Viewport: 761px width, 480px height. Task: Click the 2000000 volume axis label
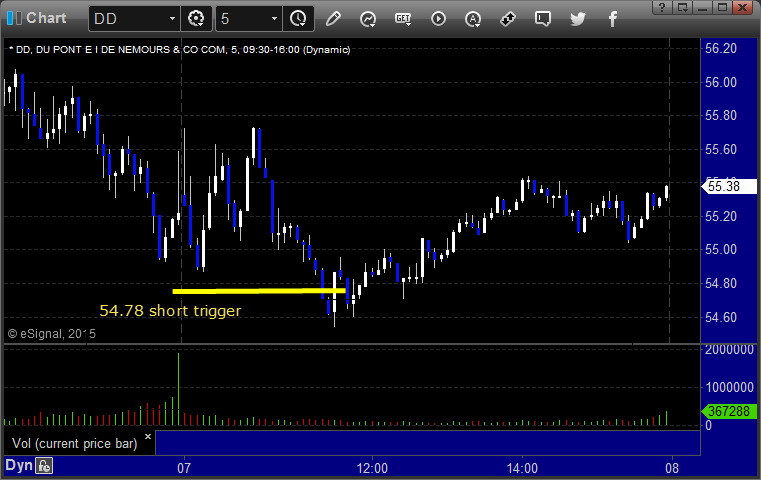(x=729, y=349)
